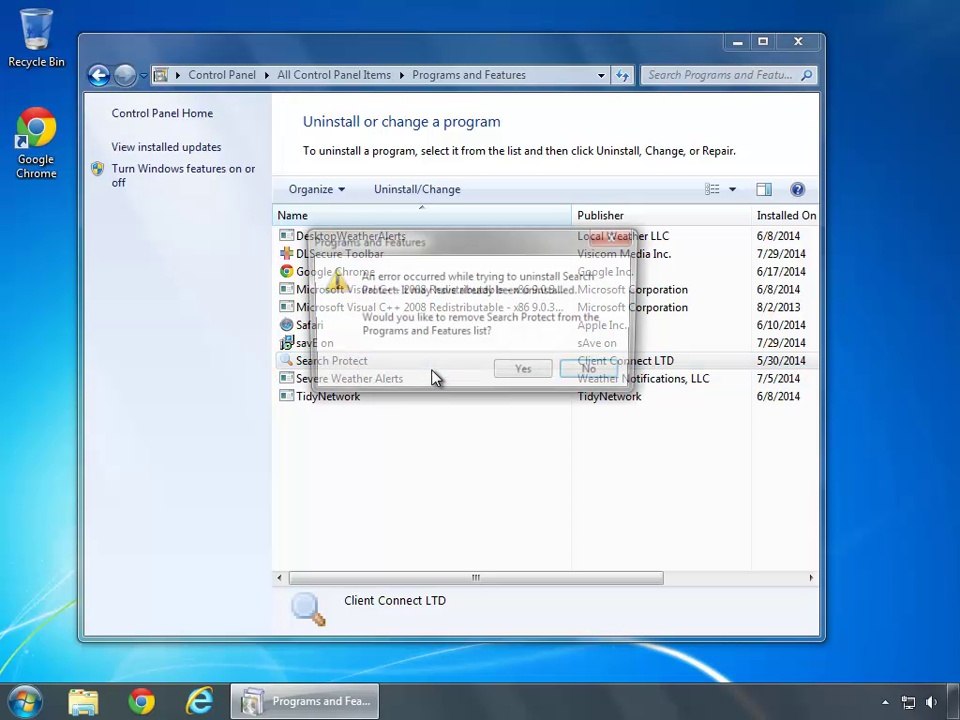Open Turn Windows features on or off

183,176
